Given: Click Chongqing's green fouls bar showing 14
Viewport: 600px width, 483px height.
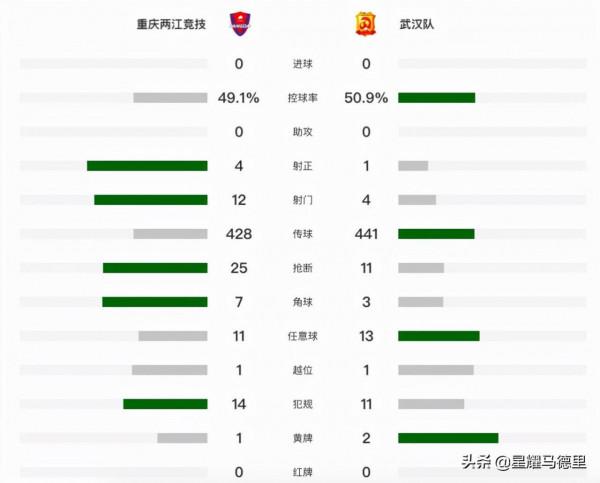Looking at the screenshot, I should click(x=165, y=404).
